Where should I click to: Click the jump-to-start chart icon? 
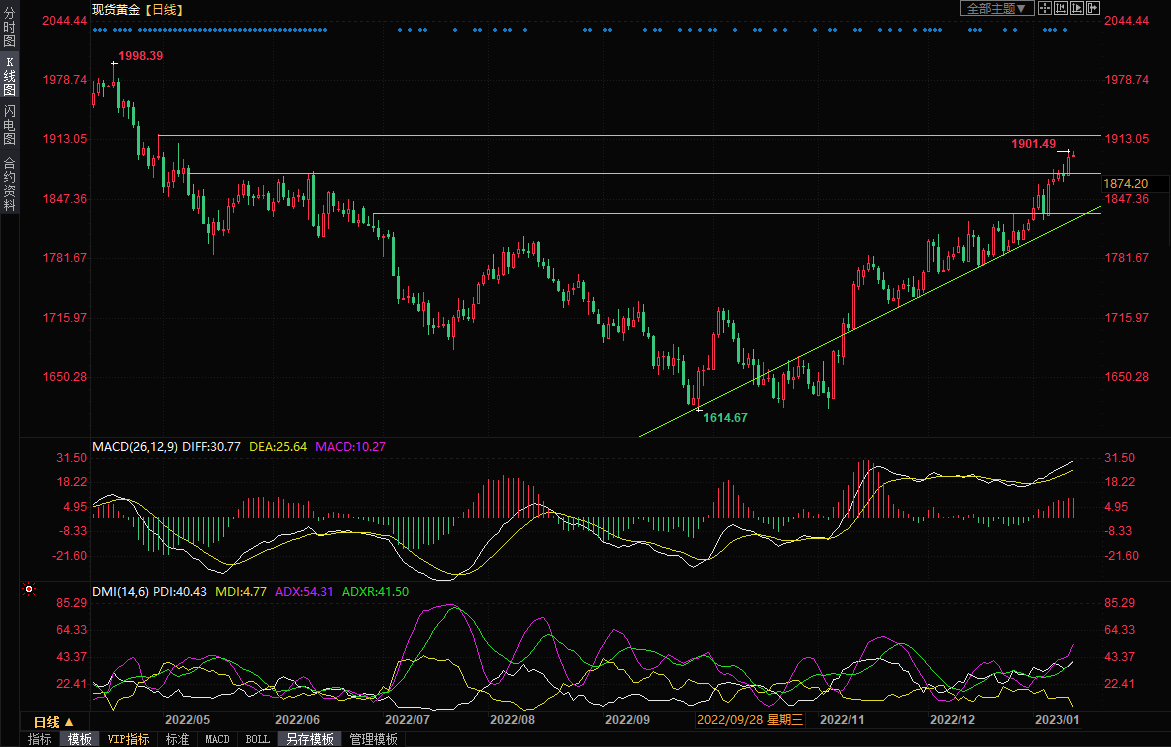1061,8
